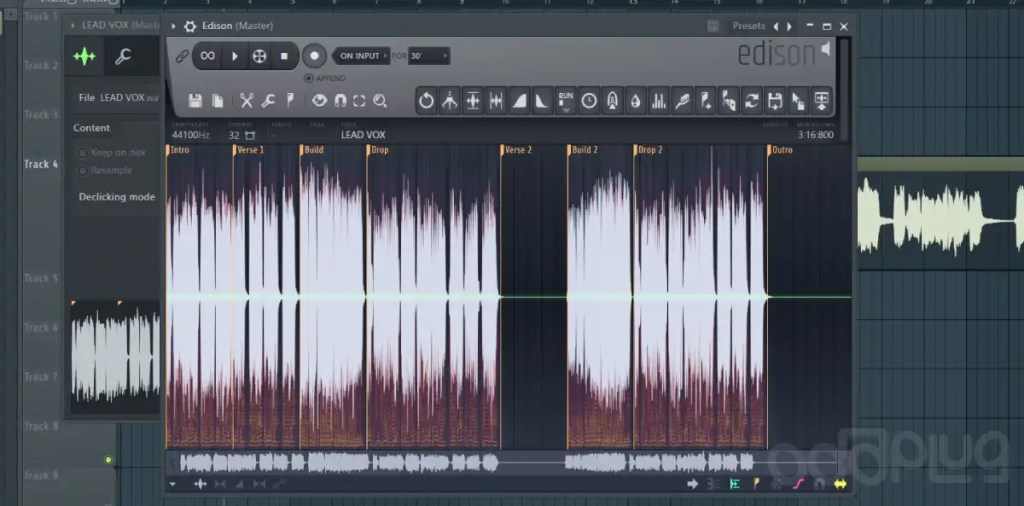Click the previous preset arrow
Screen dimensions: 1024x506
tap(776, 26)
